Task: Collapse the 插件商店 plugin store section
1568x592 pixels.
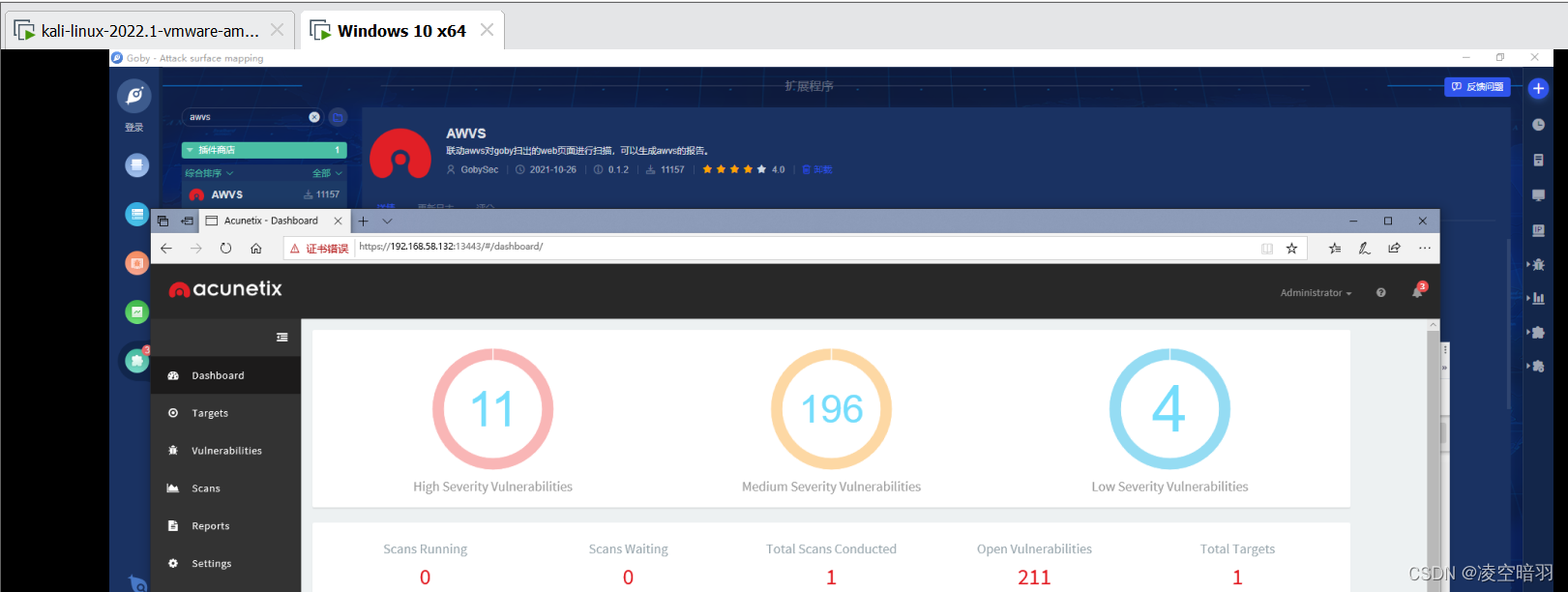Action: coord(264,150)
